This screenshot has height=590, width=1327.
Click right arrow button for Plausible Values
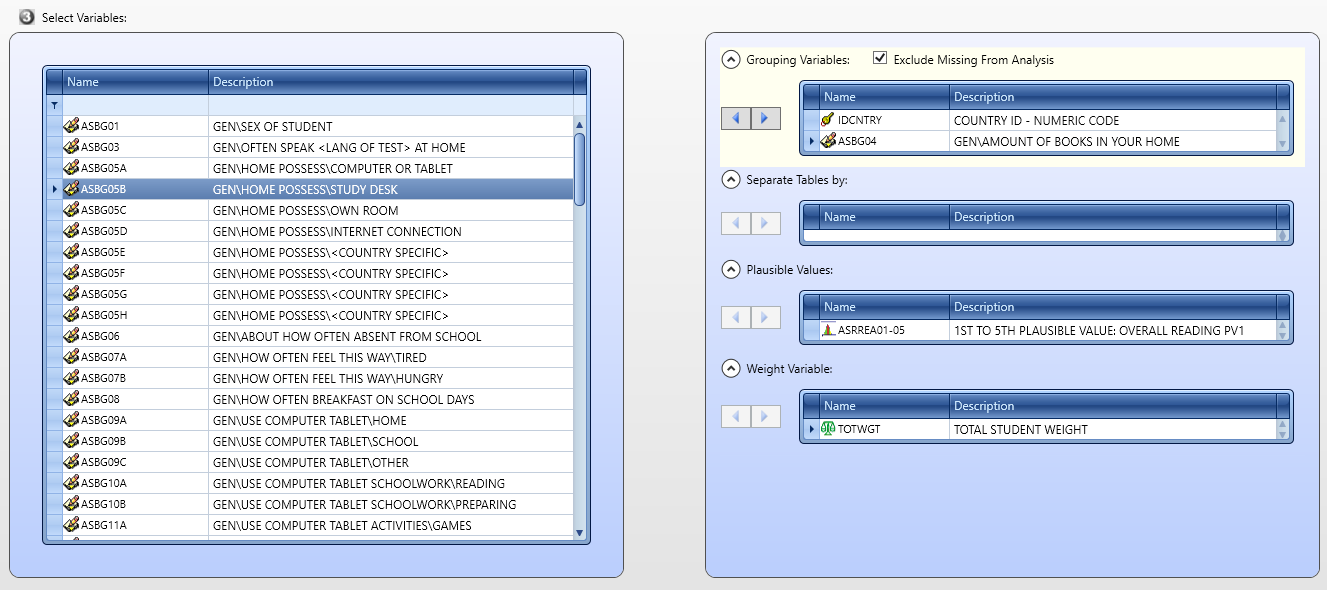point(766,317)
